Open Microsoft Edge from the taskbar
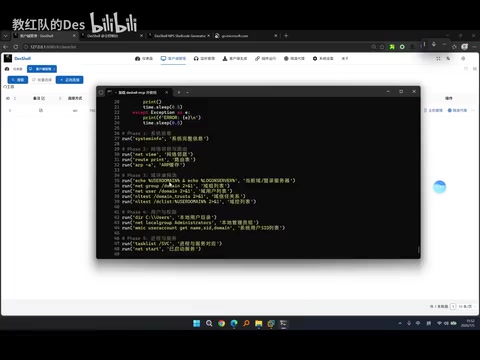The height and width of the screenshot is (360, 480). 234,323
